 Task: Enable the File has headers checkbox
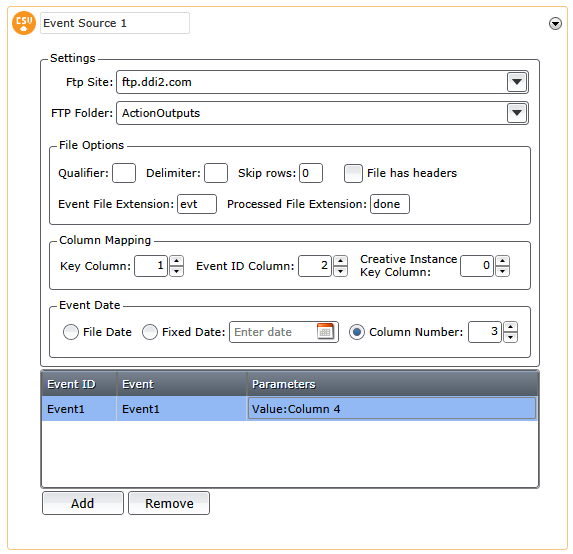point(353,173)
